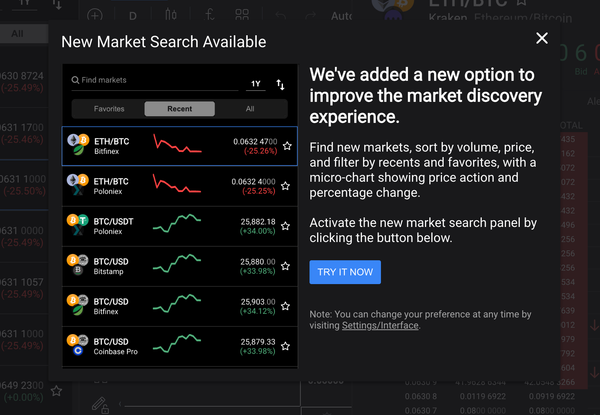Click the background All tab in sidebar
The width and height of the screenshot is (600, 415).
pyautogui.click(x=17, y=34)
